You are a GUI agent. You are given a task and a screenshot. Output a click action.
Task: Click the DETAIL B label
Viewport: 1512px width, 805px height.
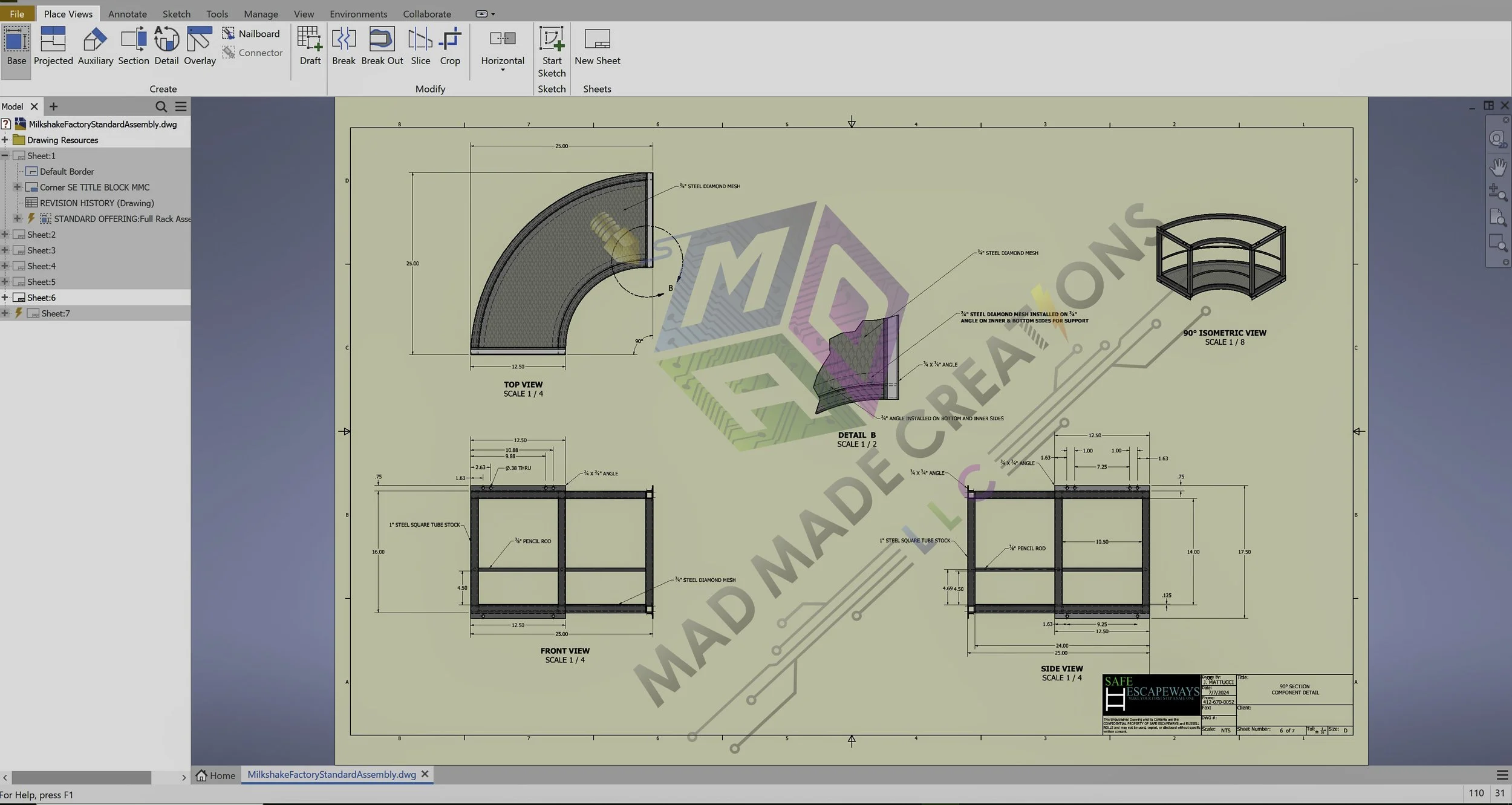click(856, 435)
